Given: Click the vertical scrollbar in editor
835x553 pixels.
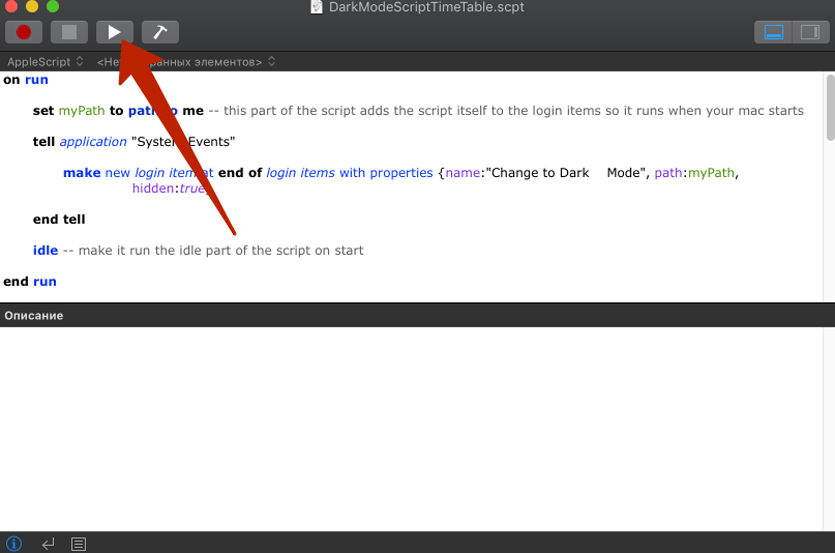Looking at the screenshot, I should point(830,109).
